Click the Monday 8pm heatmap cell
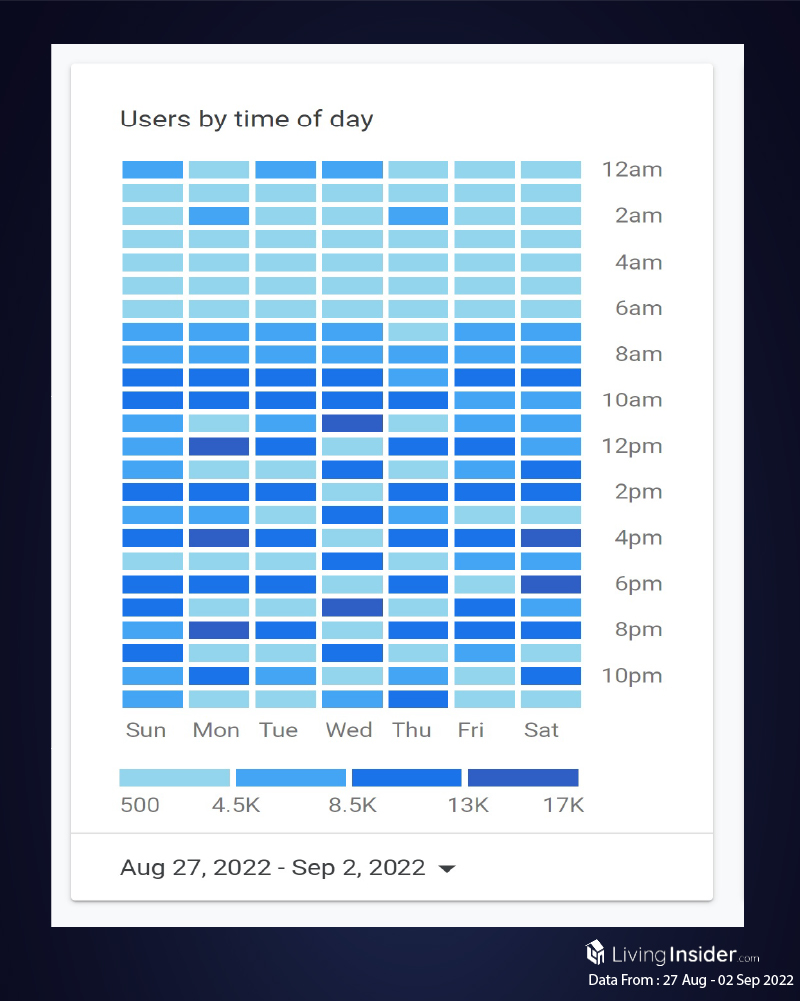This screenshot has height=1001, width=800. coord(219,630)
